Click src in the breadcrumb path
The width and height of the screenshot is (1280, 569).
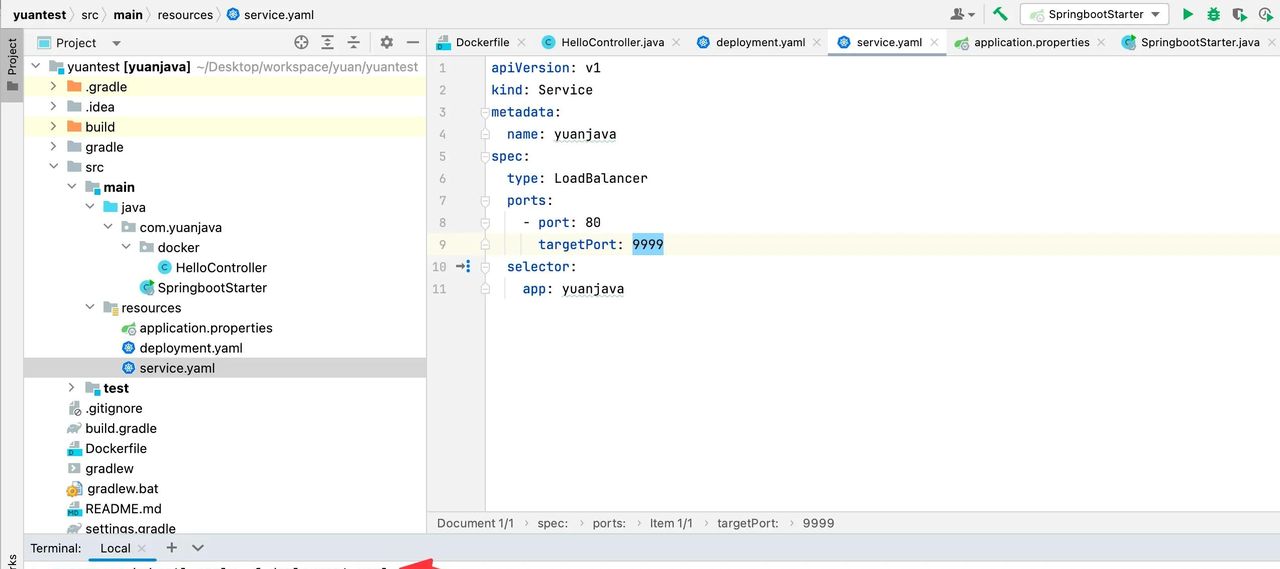click(x=90, y=15)
